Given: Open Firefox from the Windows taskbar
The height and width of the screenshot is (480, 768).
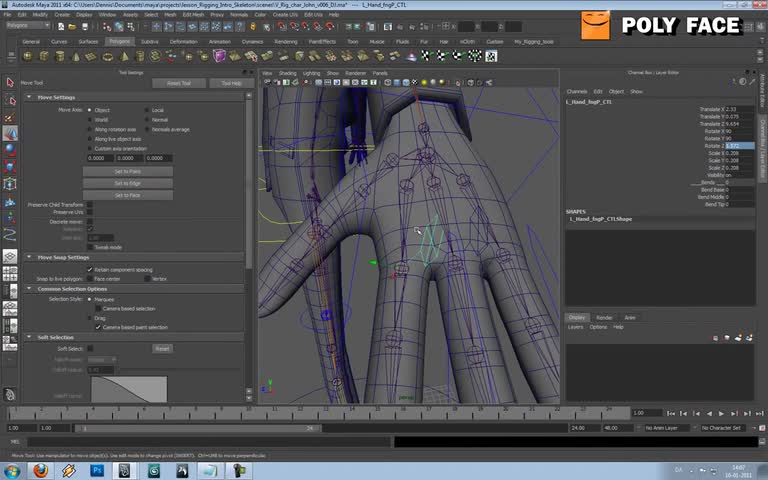Looking at the screenshot, I should [40, 470].
